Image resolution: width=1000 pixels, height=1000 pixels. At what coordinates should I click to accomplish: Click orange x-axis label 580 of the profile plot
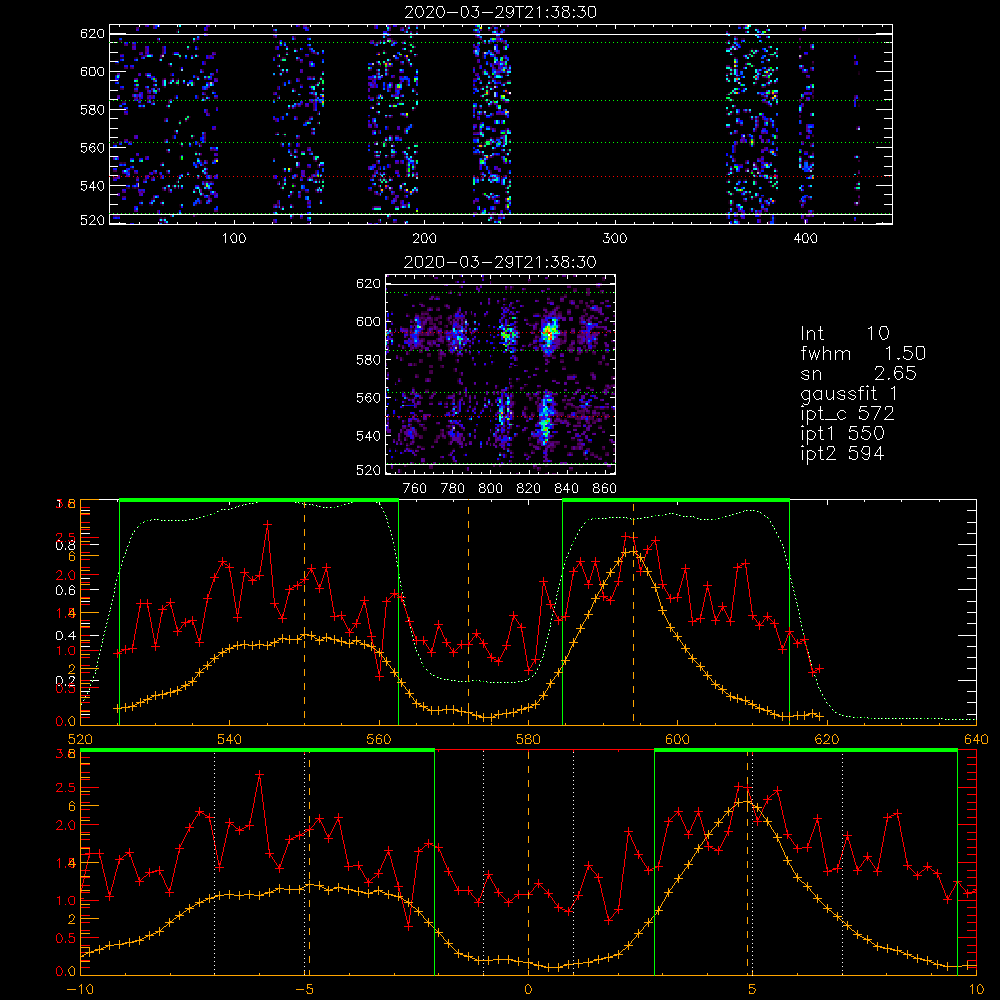click(x=528, y=739)
